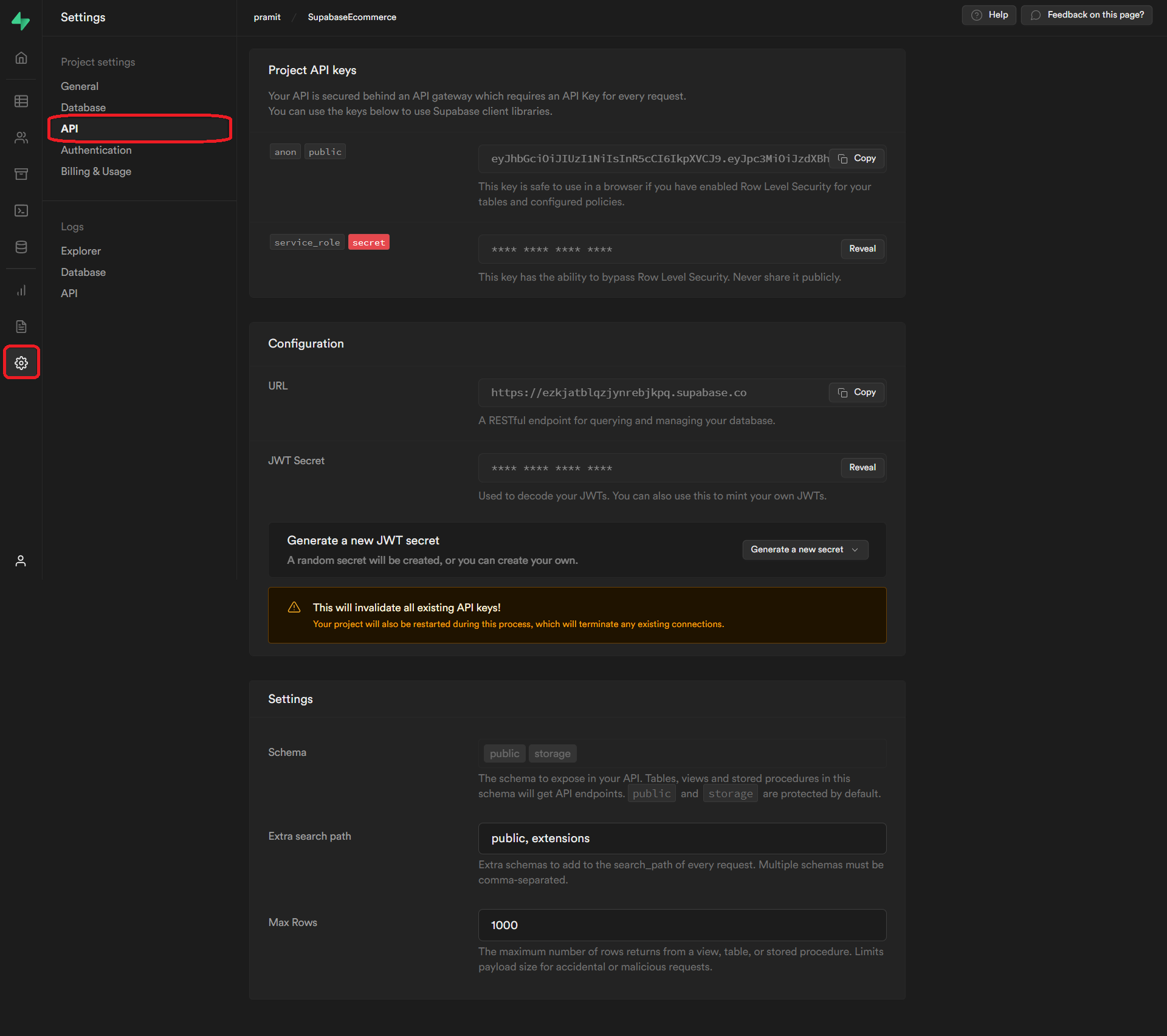Open Logs Explorer

81,251
